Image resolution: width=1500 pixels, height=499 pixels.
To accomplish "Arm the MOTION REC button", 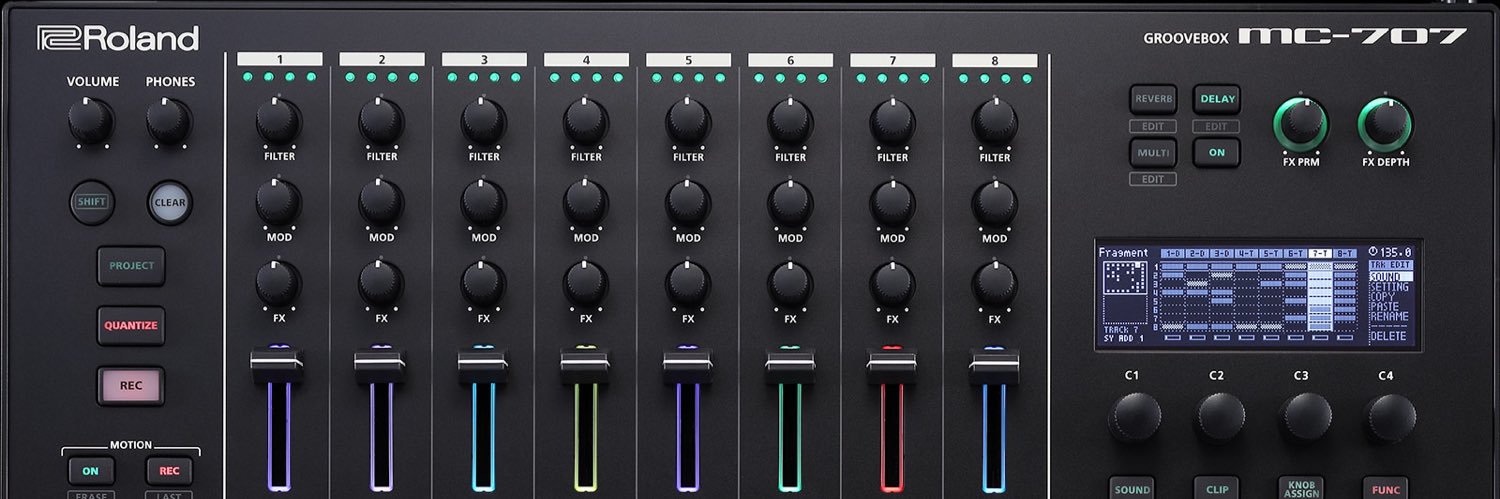I will 169,471.
